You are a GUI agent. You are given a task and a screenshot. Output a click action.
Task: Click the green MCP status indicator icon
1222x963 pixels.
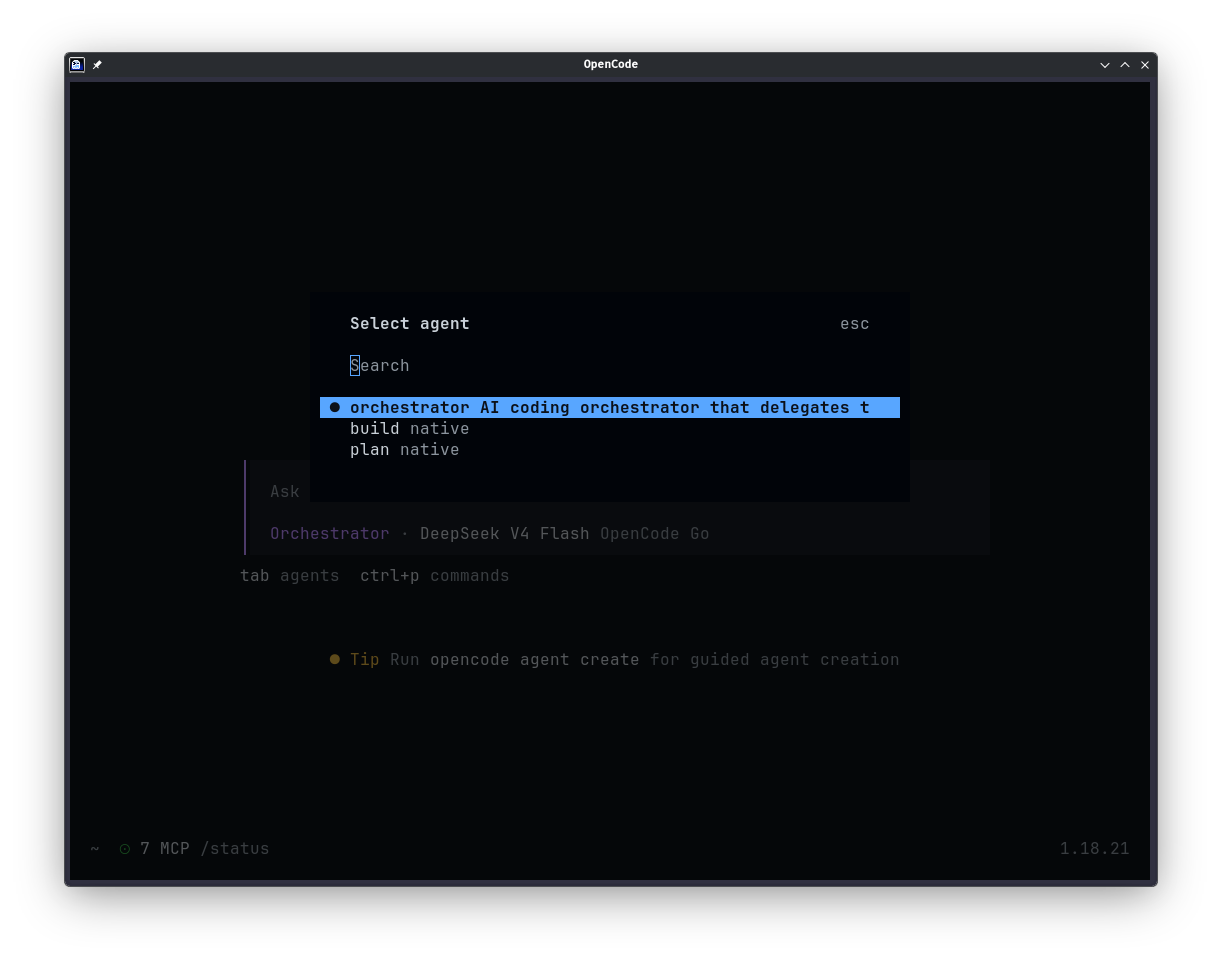tap(125, 848)
